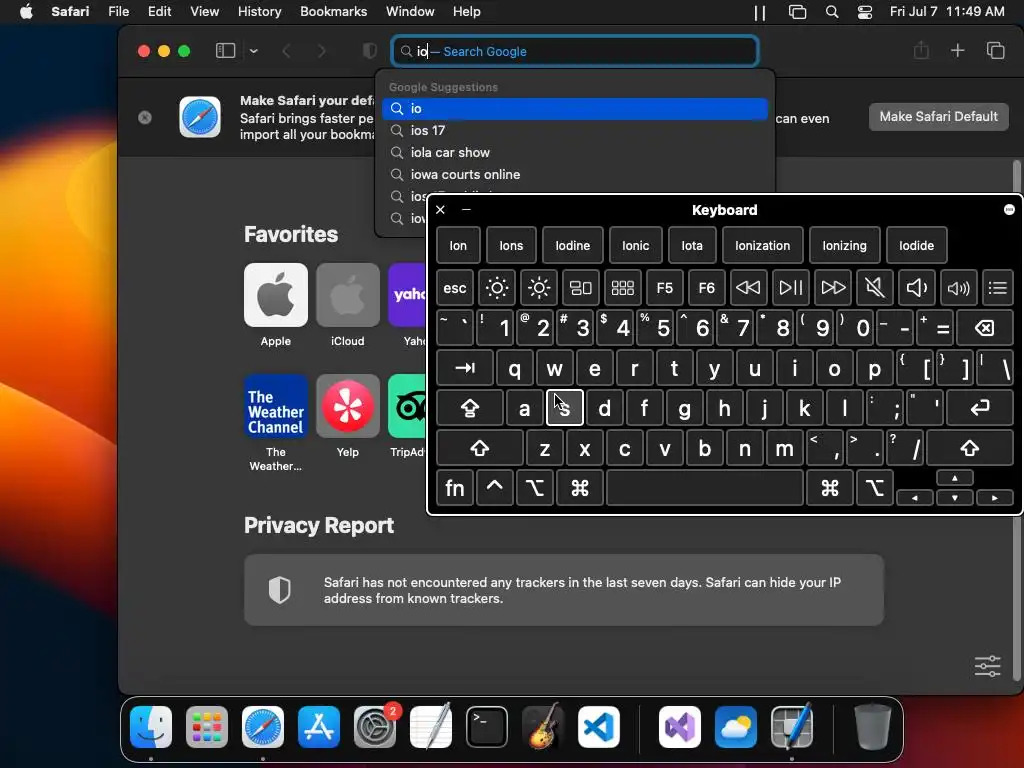Toggle the left command key
This screenshot has height=768, width=1024.
point(579,488)
